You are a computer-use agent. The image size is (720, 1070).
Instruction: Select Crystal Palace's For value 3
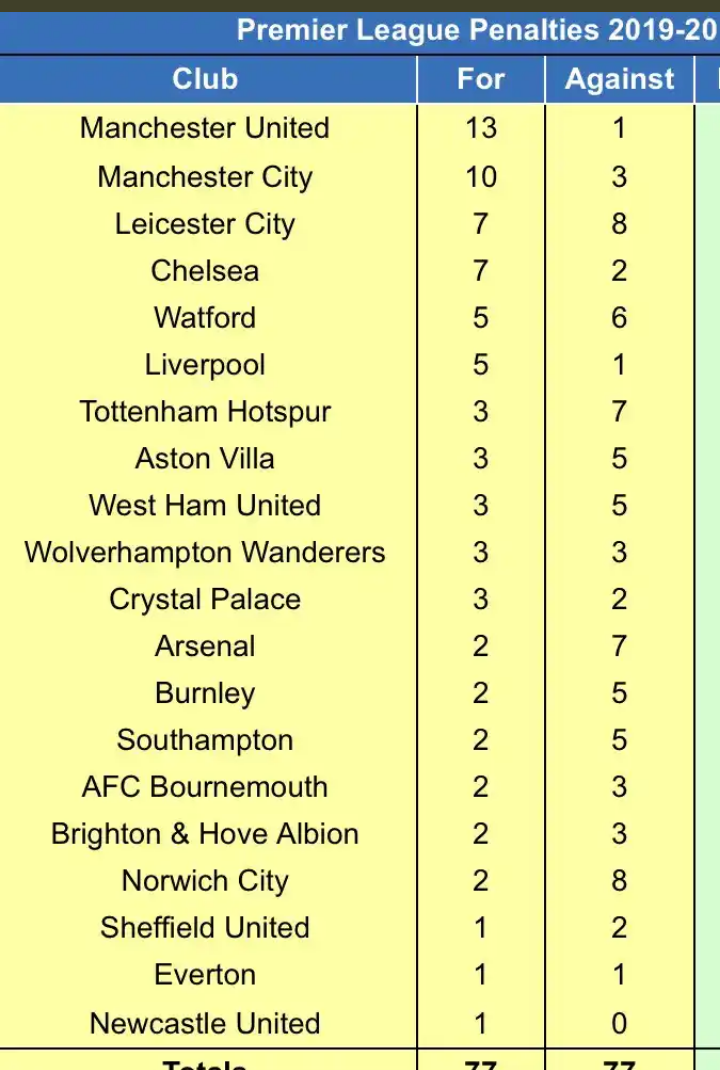481,599
